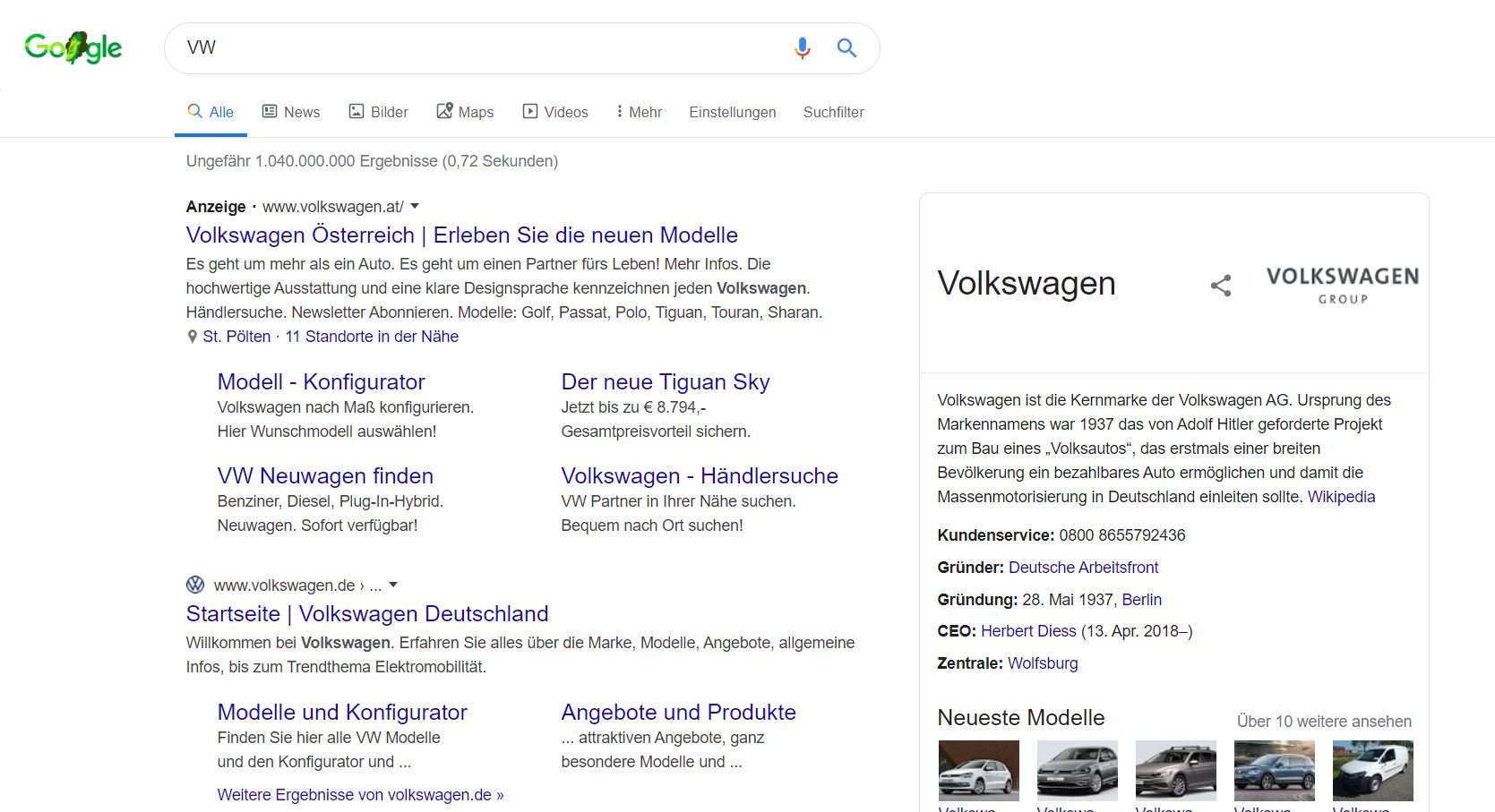Expand dropdown arrow beside www.volkswagen.at
Screen dimensions: 1495x812
415,206
